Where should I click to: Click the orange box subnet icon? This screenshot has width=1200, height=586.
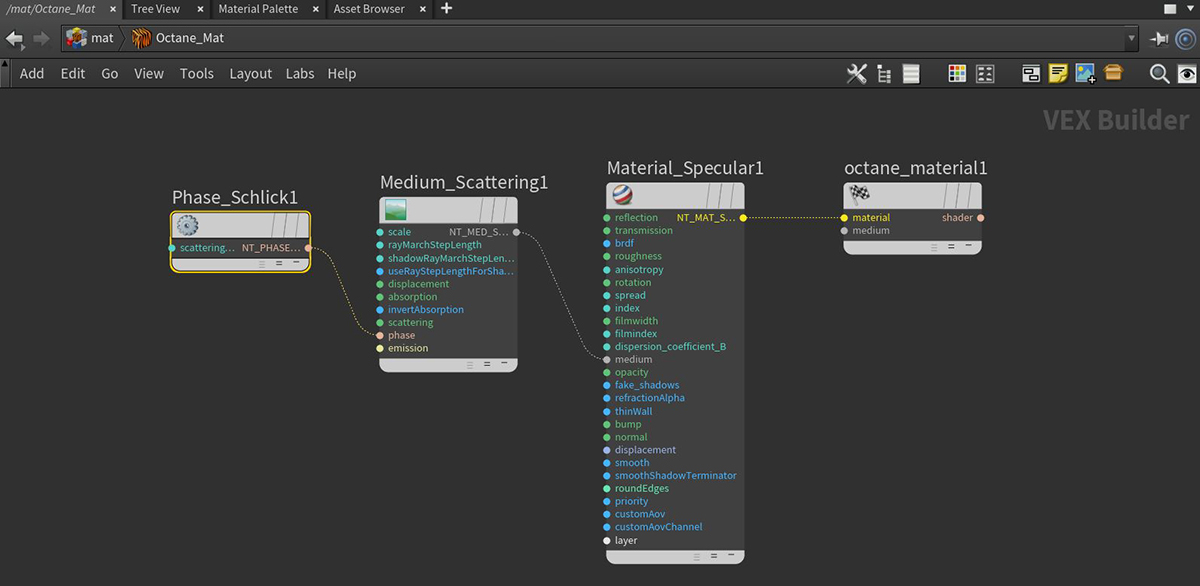1113,74
